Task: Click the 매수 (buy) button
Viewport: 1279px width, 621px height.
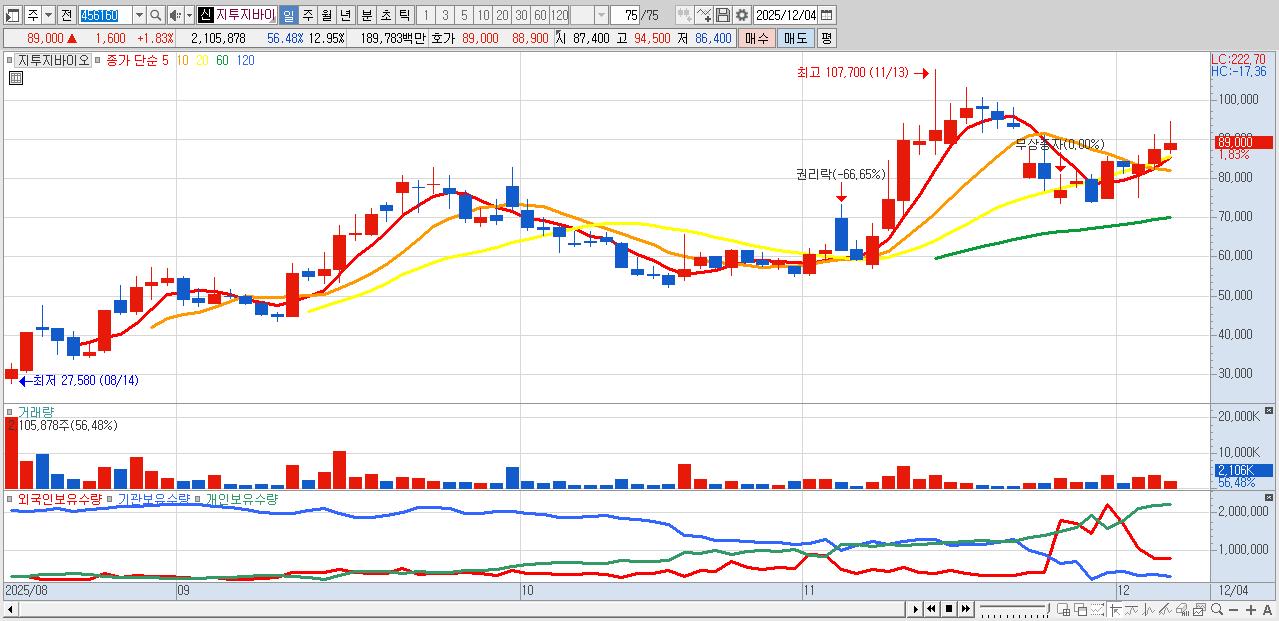Action: [x=756, y=38]
